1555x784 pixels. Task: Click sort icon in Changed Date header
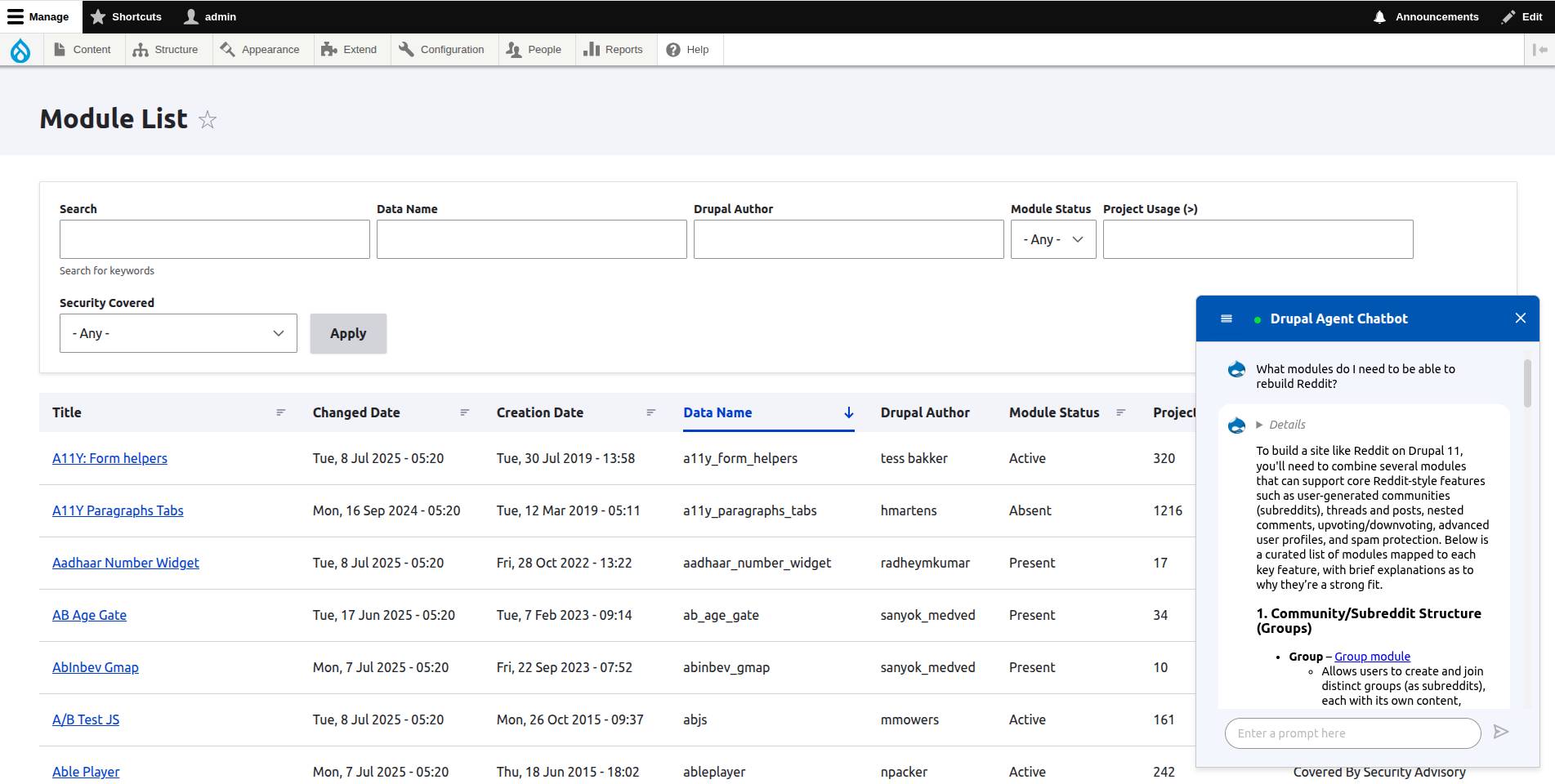(464, 412)
